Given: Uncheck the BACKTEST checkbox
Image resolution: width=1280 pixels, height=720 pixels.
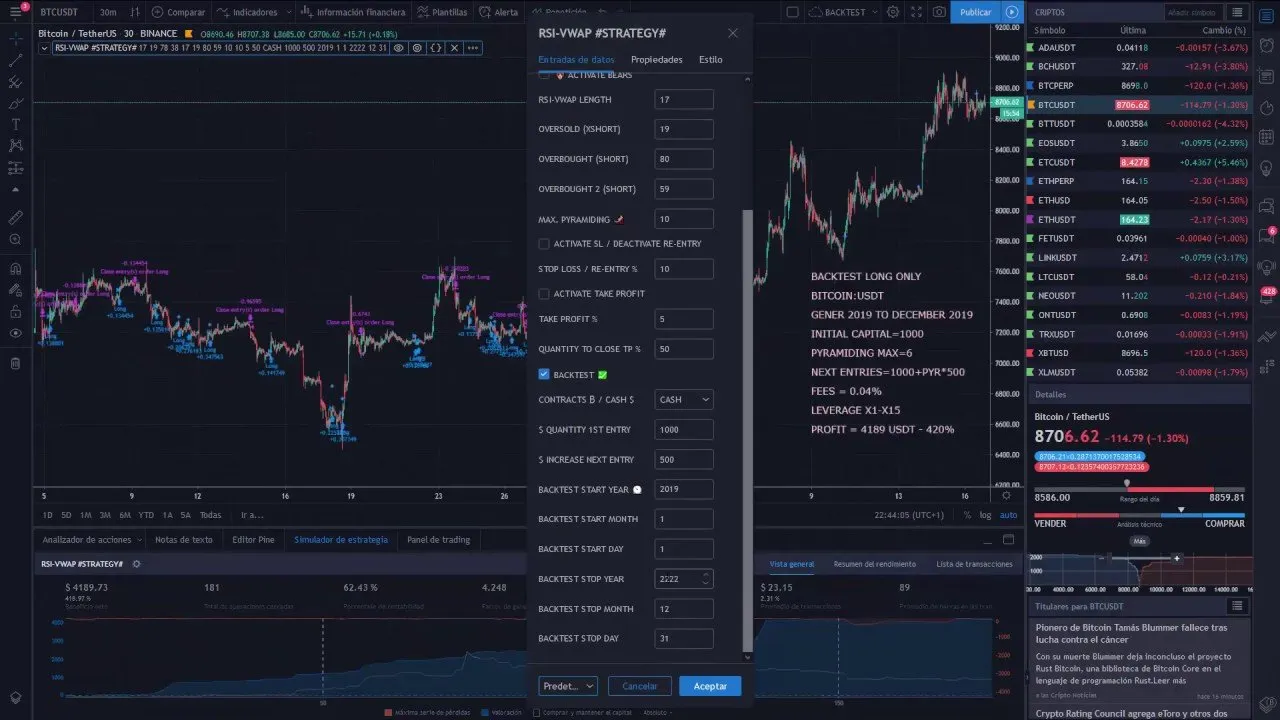Looking at the screenshot, I should pyautogui.click(x=544, y=374).
